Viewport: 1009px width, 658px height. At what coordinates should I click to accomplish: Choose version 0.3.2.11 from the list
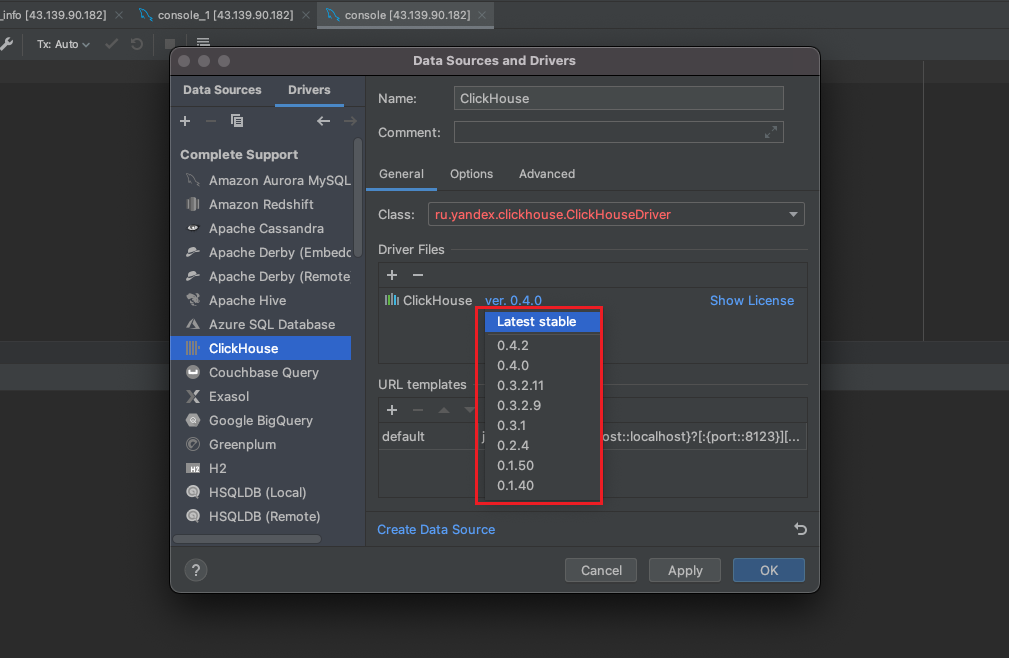[542, 385]
